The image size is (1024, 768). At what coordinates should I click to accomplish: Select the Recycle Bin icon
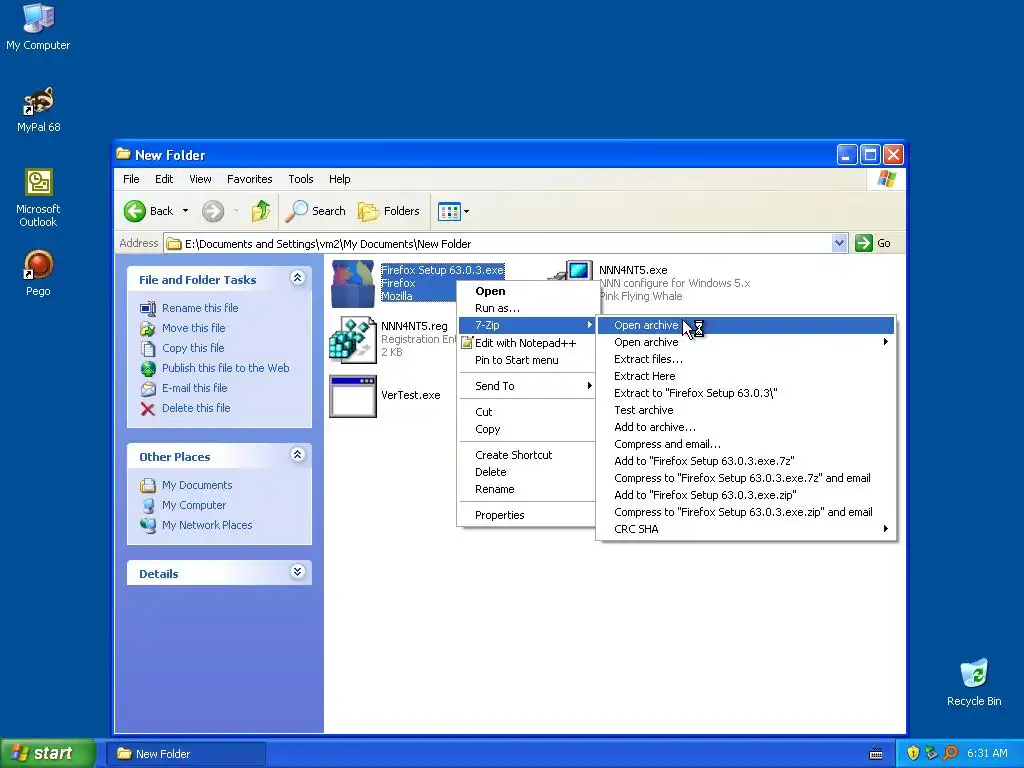974,682
